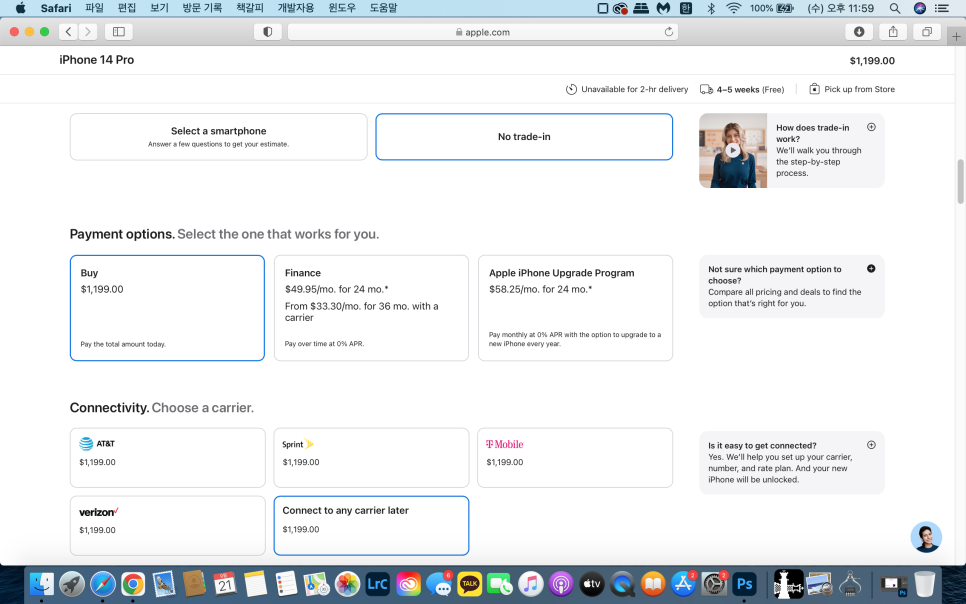Open the Safari share menu
This screenshot has width=966, height=604.
click(x=893, y=31)
